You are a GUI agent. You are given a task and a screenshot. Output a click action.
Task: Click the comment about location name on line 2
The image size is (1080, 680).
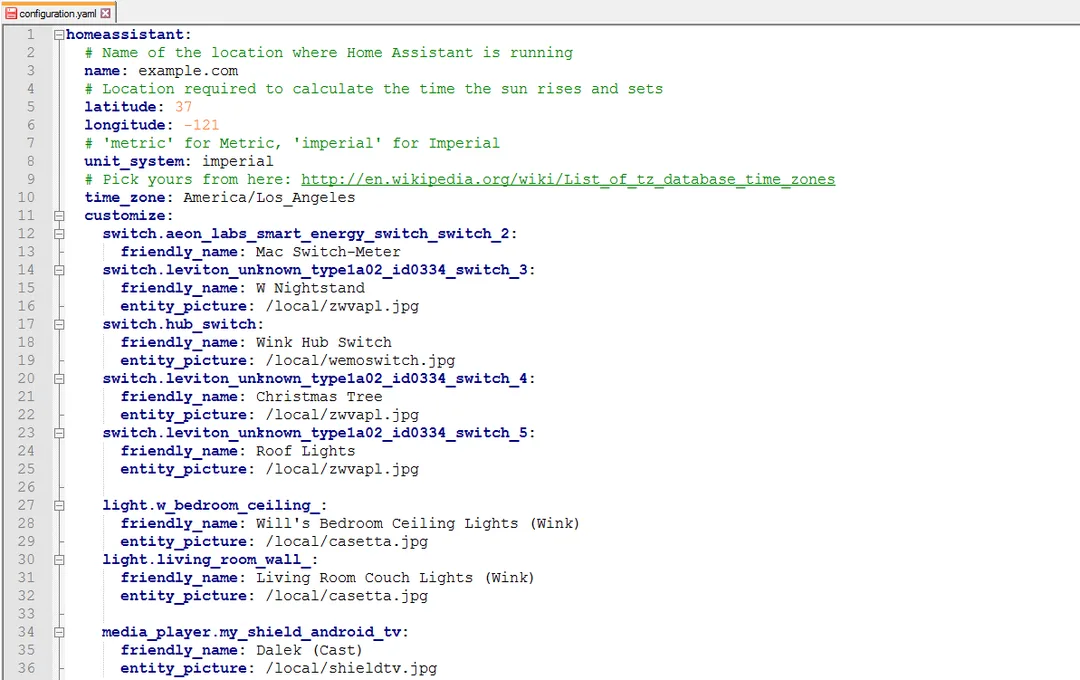click(x=329, y=52)
